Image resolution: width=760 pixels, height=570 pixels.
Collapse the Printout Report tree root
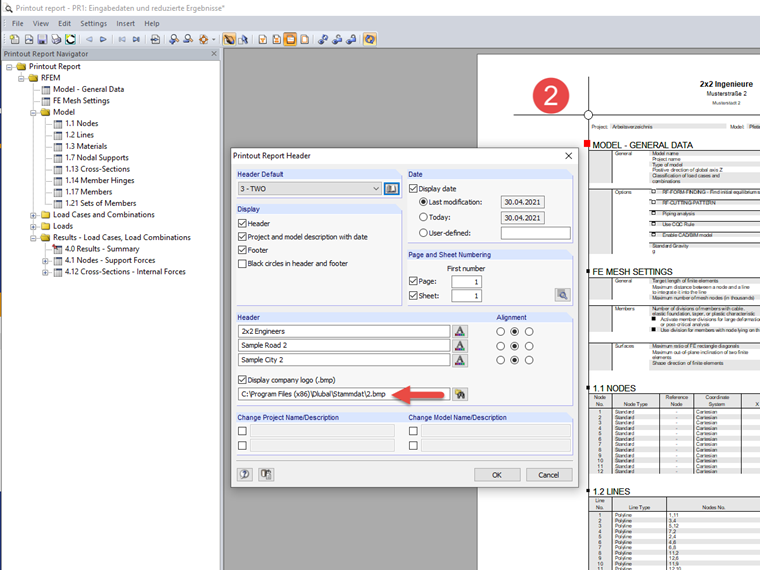tap(9, 67)
